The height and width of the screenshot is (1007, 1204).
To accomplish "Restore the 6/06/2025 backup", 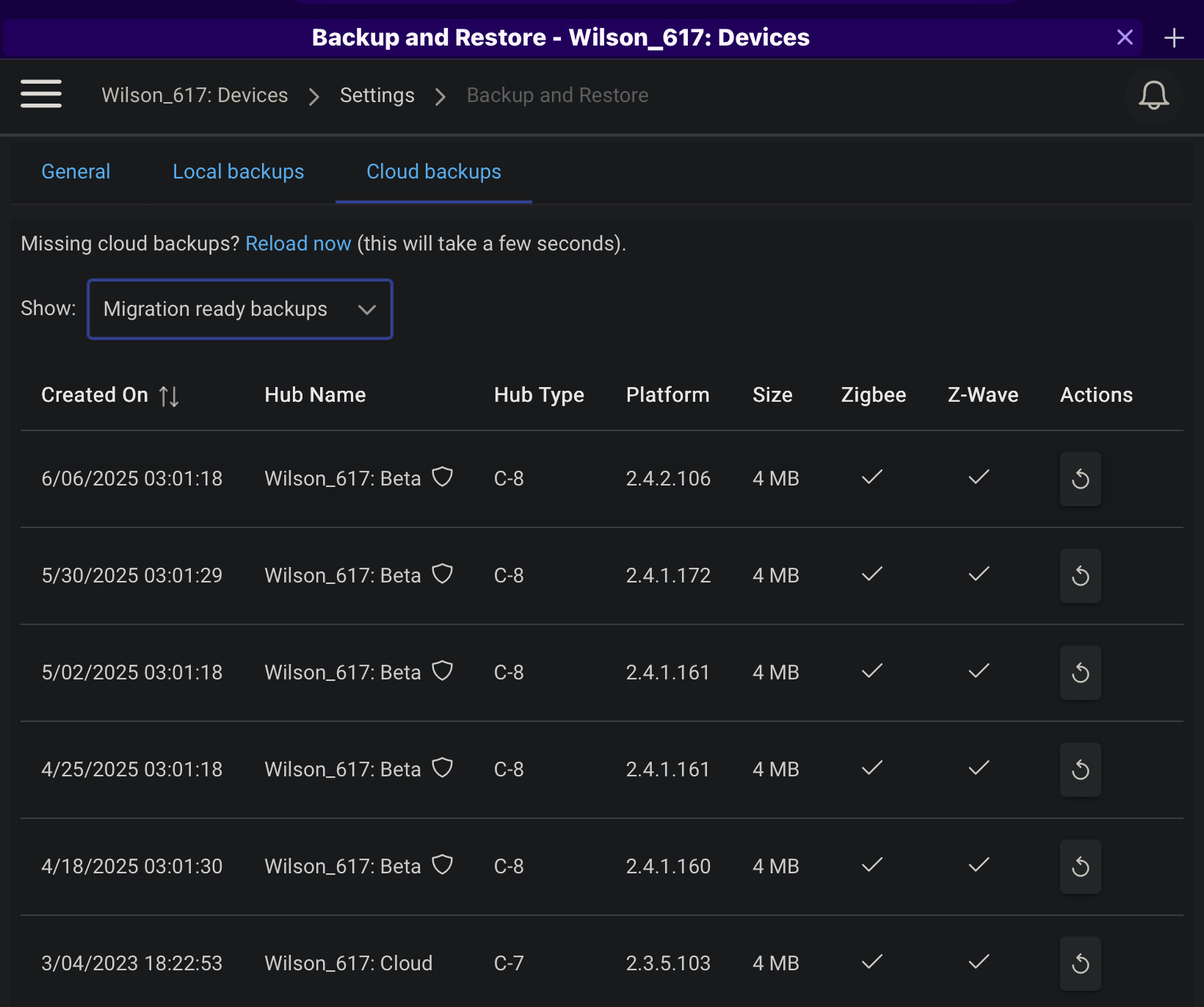I will [1080, 479].
